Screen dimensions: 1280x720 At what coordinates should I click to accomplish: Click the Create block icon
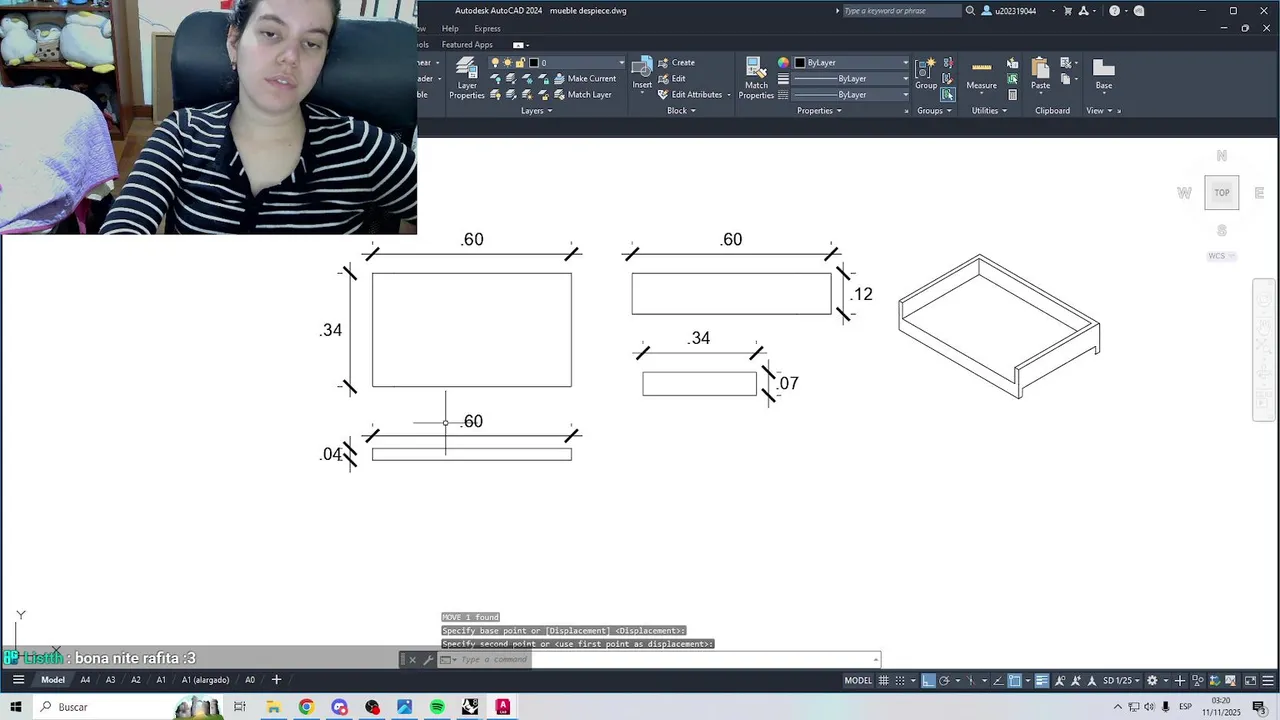coord(663,62)
